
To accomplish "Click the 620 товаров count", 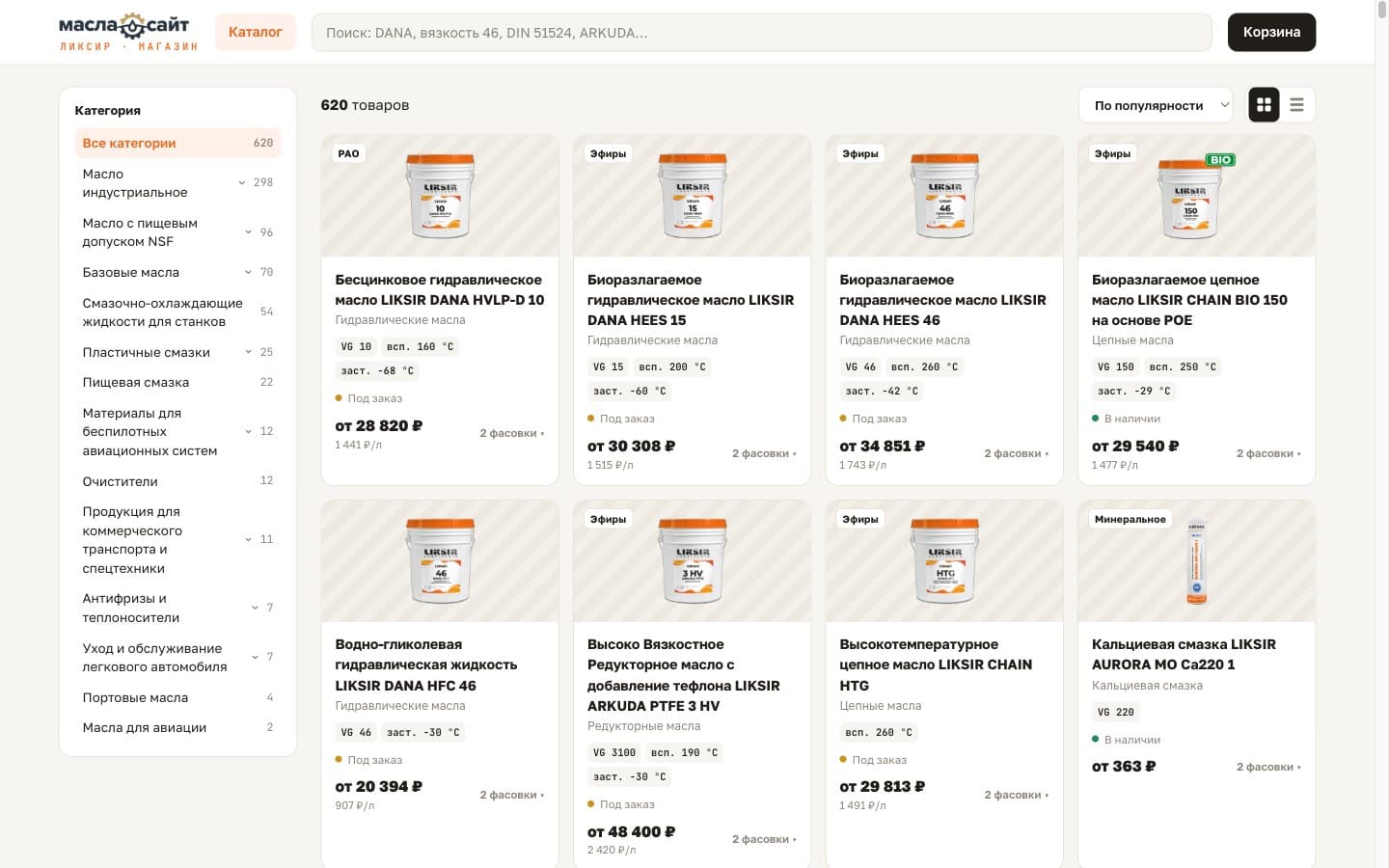I will coord(365,105).
